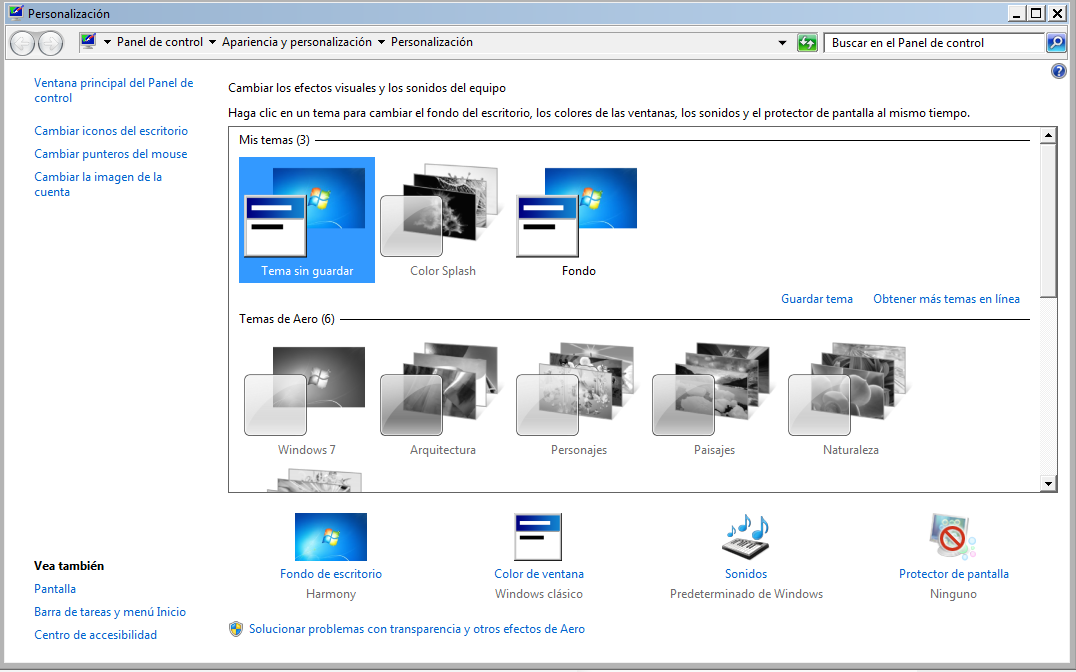Screen dimensions: 1076x672
Task: Apply the Personajes theme
Action: (x=578, y=399)
